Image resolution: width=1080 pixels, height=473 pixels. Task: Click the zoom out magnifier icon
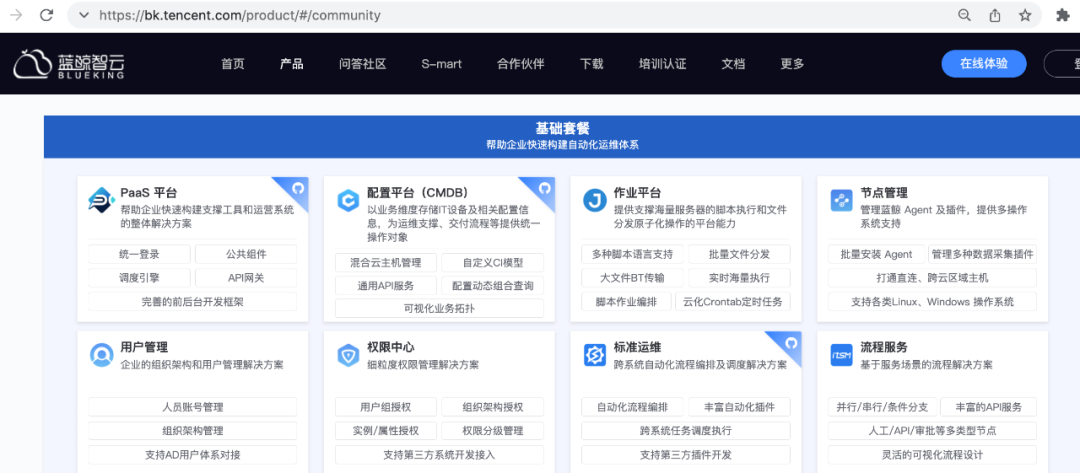[965, 15]
